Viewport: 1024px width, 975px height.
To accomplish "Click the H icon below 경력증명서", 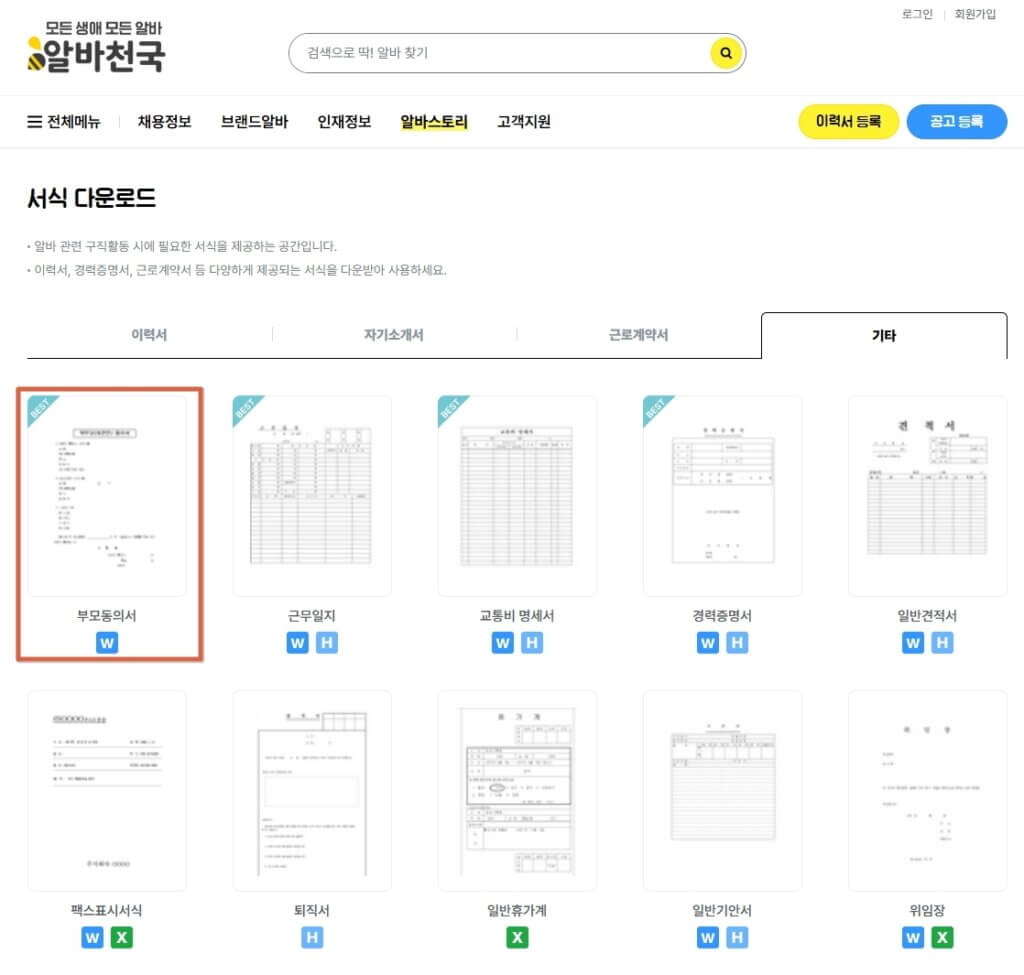I will tap(737, 643).
